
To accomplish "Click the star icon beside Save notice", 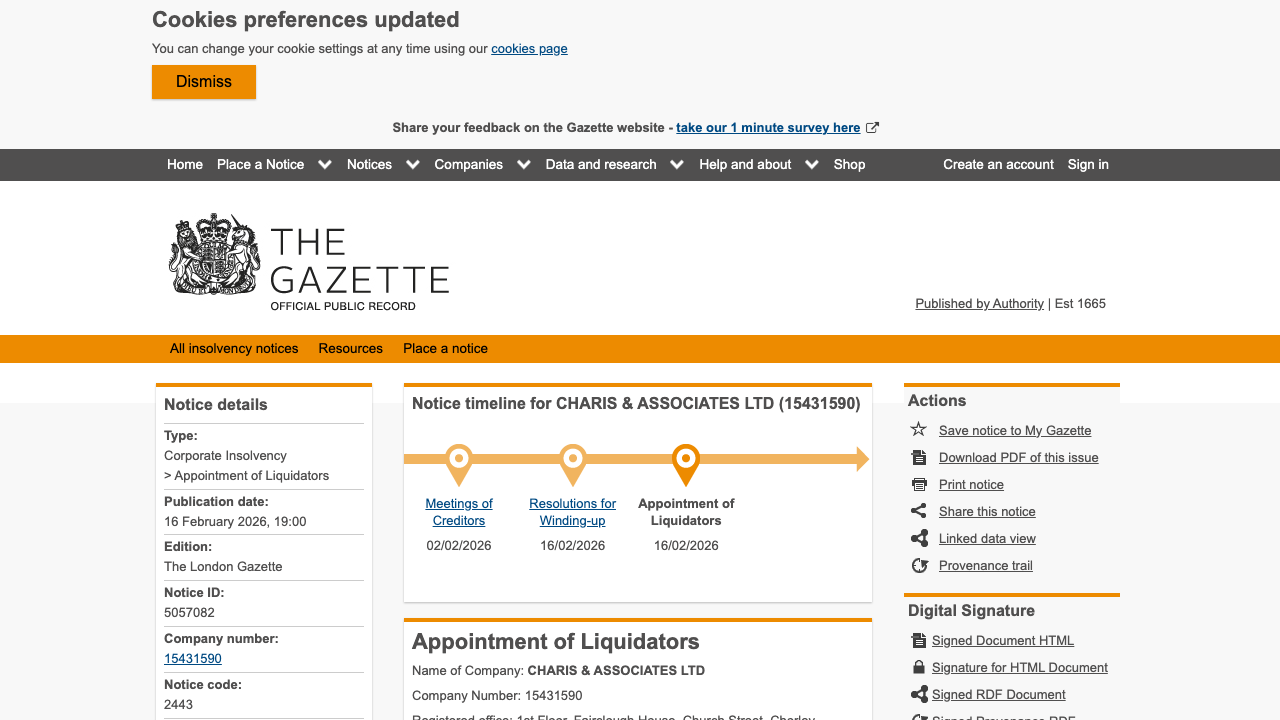I will (919, 430).
